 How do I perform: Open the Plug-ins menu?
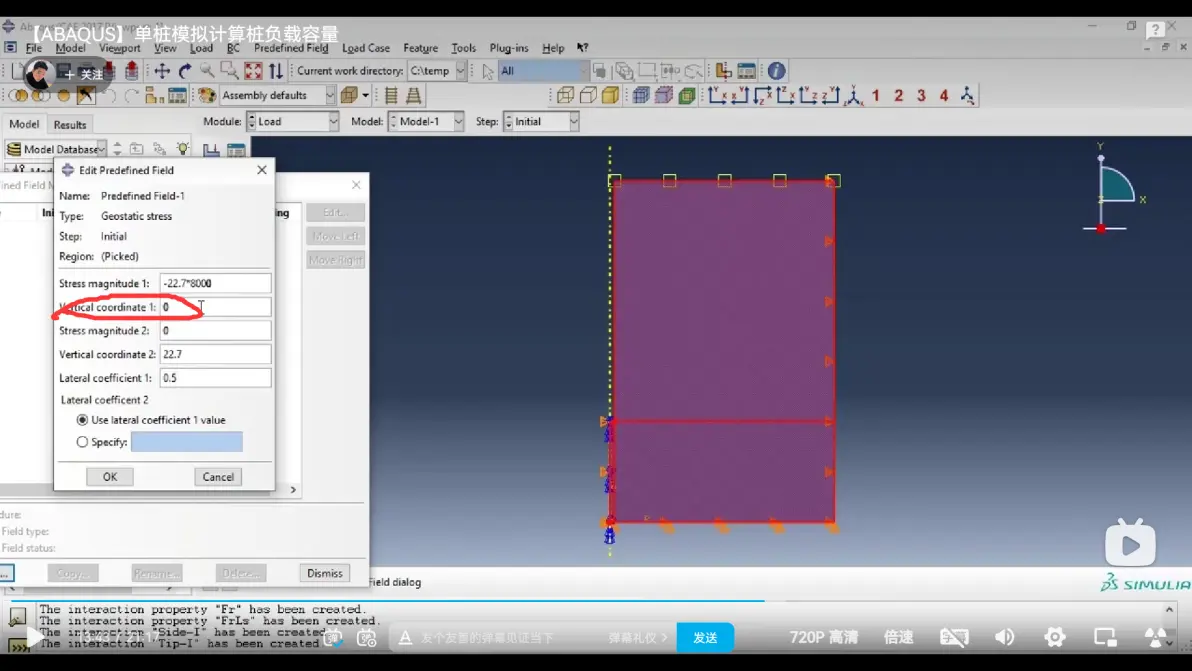pyautogui.click(x=509, y=48)
